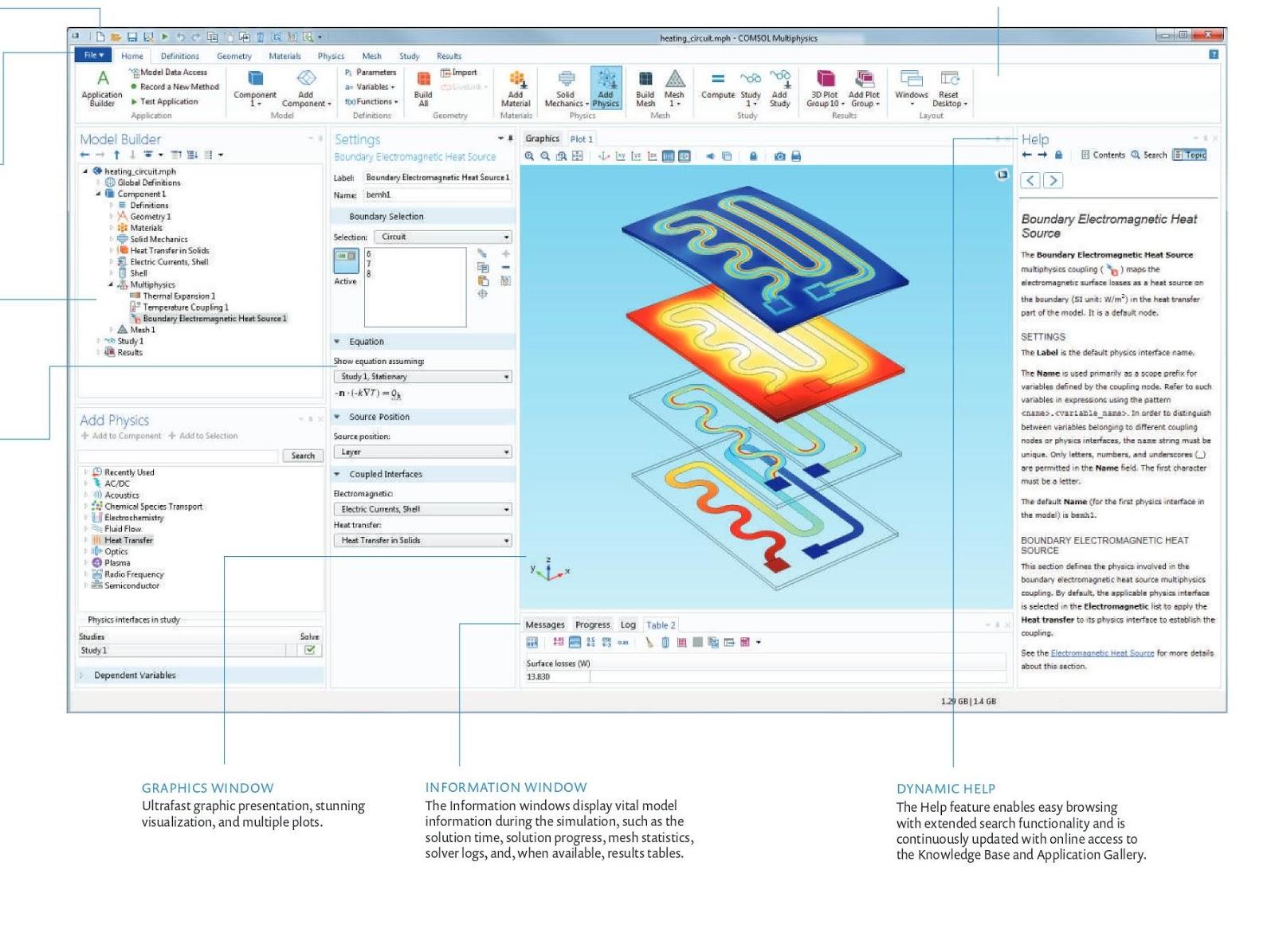Expand the Dependent Variables section

point(81,676)
